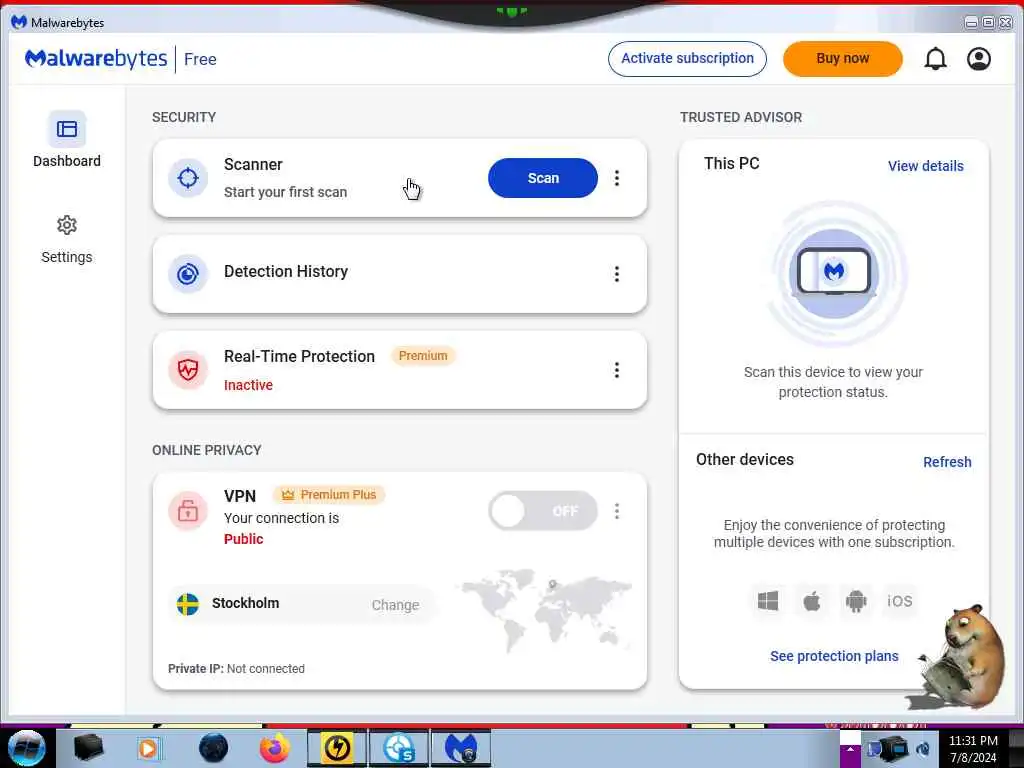Click the Free plan label in header

pyautogui.click(x=200, y=59)
